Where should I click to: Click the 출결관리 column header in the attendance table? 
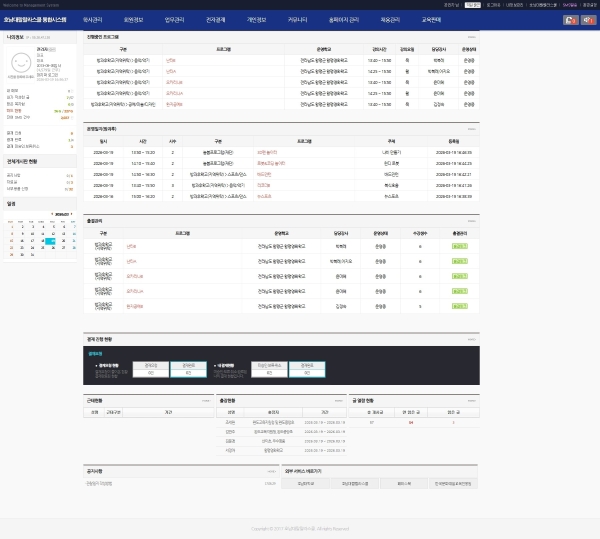(460, 233)
